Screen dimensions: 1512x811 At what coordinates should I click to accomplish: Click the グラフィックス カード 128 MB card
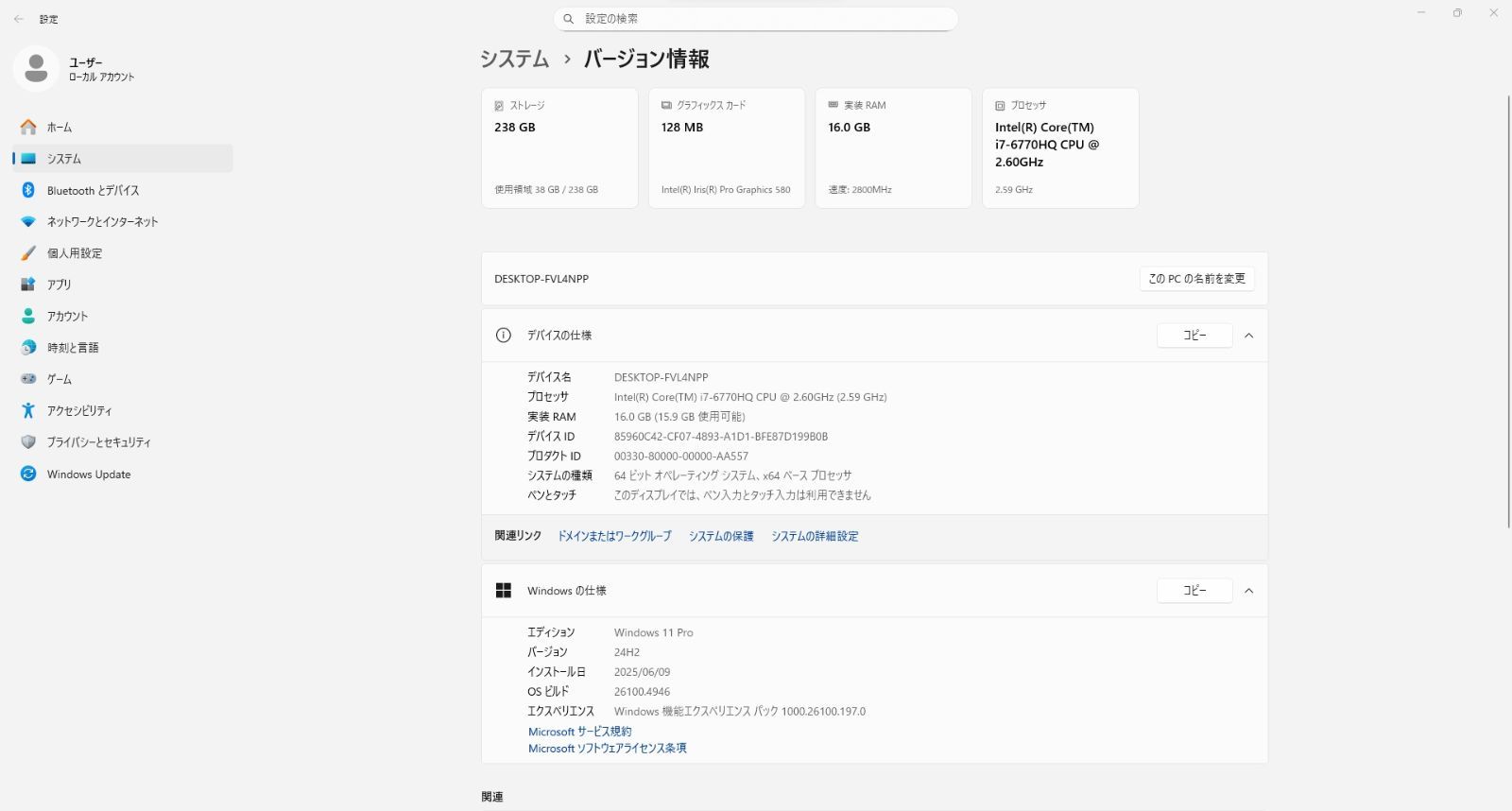[727, 148]
